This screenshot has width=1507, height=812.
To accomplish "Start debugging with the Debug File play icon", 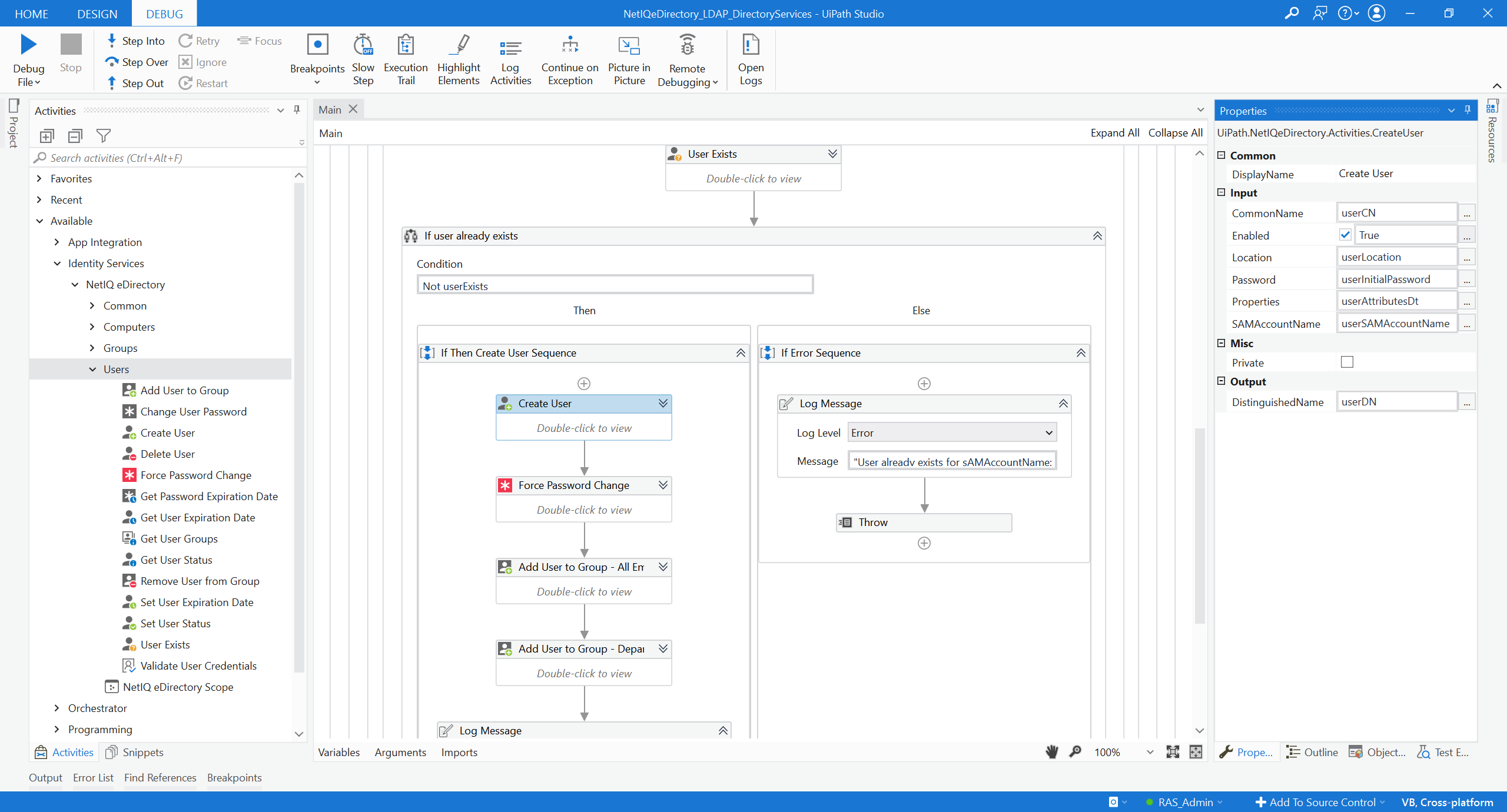I will [28, 45].
